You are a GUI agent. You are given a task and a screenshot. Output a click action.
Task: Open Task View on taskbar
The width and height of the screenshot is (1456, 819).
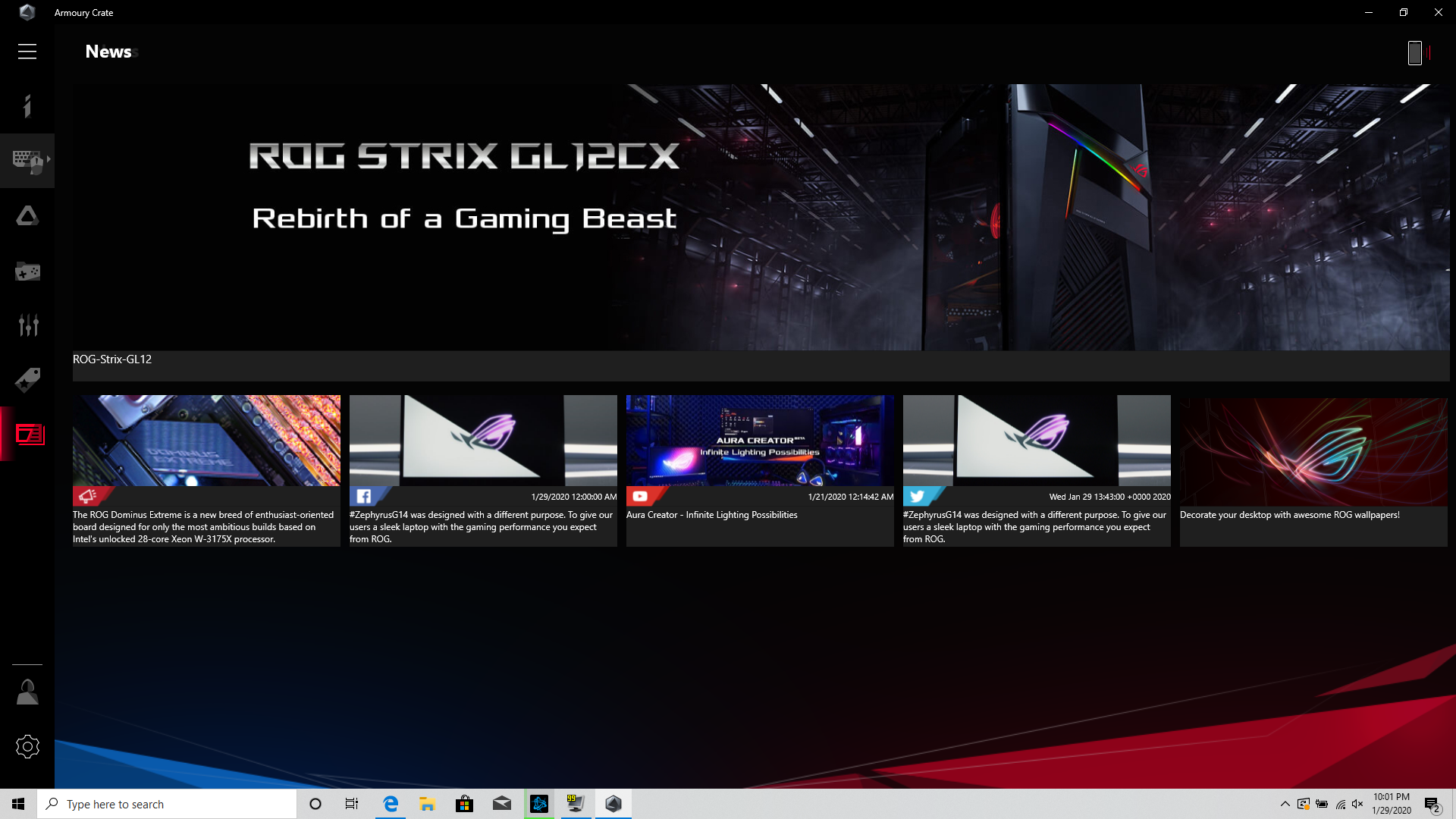[x=352, y=804]
